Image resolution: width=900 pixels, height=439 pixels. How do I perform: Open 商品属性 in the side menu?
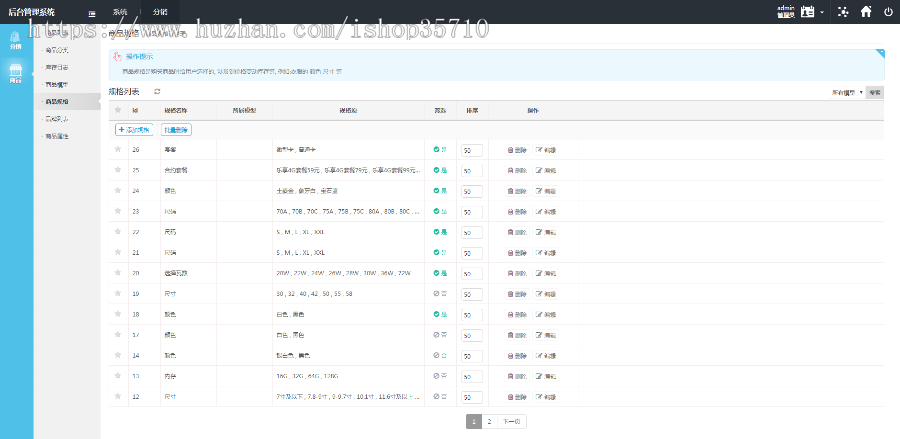(x=56, y=137)
